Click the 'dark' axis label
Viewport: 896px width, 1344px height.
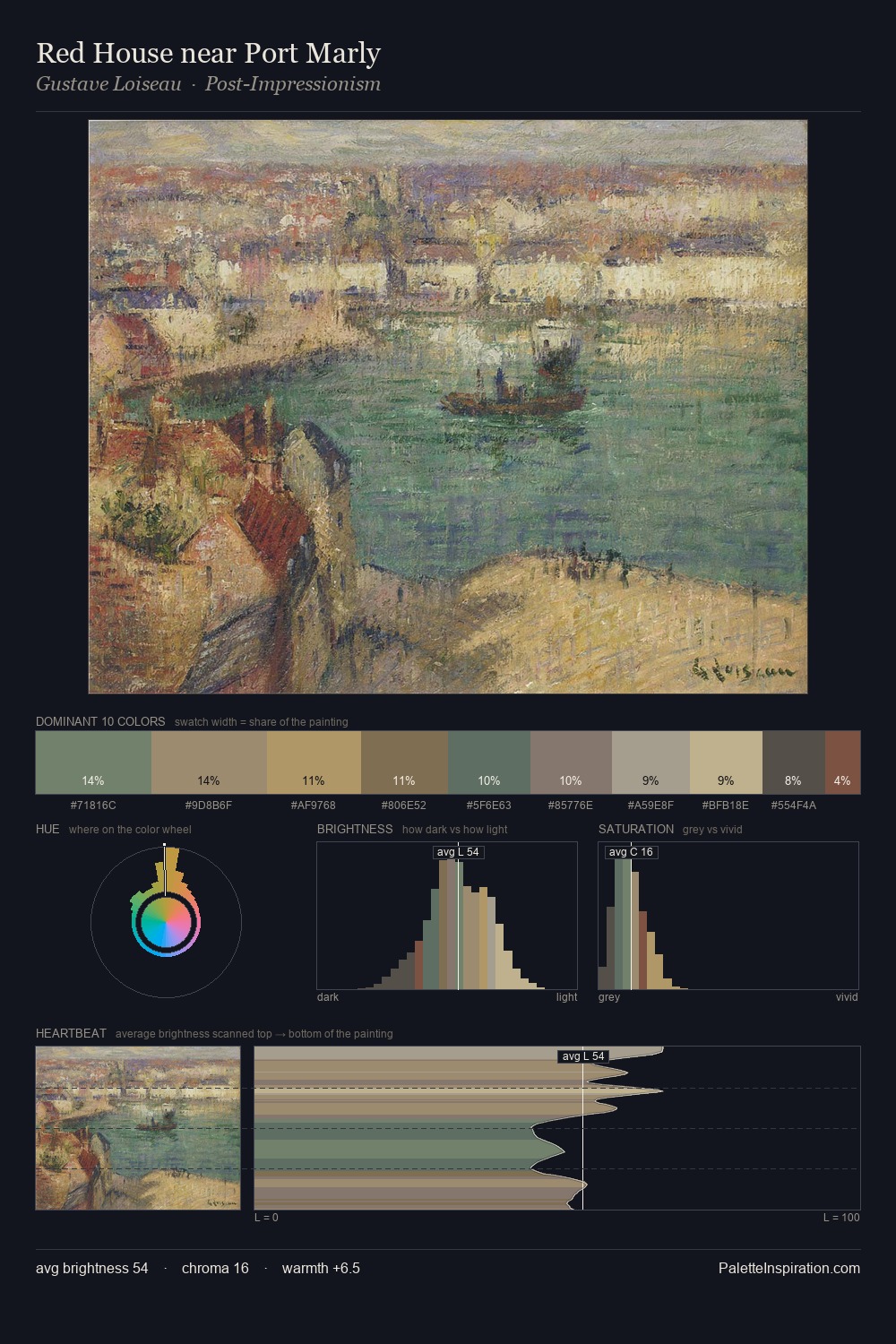point(328,997)
